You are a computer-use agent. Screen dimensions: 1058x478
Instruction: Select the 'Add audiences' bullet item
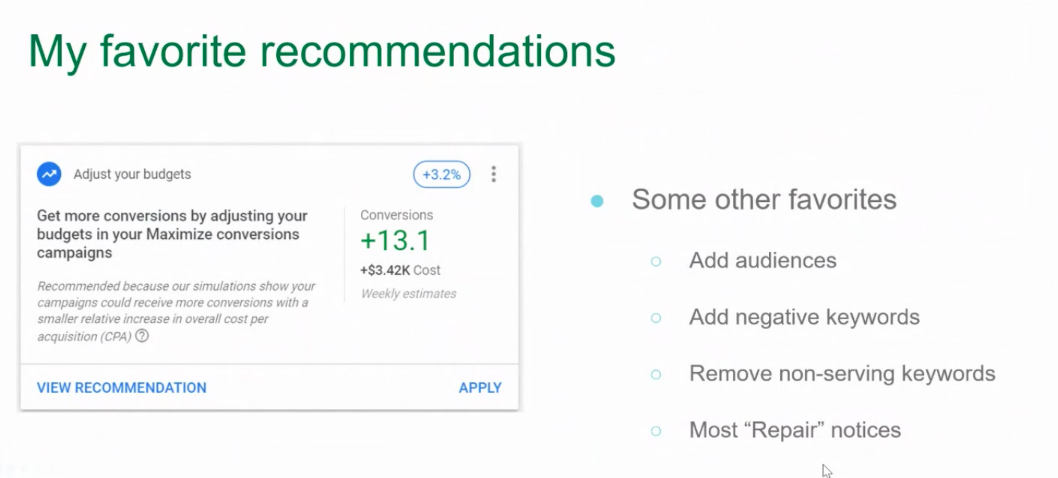[762, 261]
